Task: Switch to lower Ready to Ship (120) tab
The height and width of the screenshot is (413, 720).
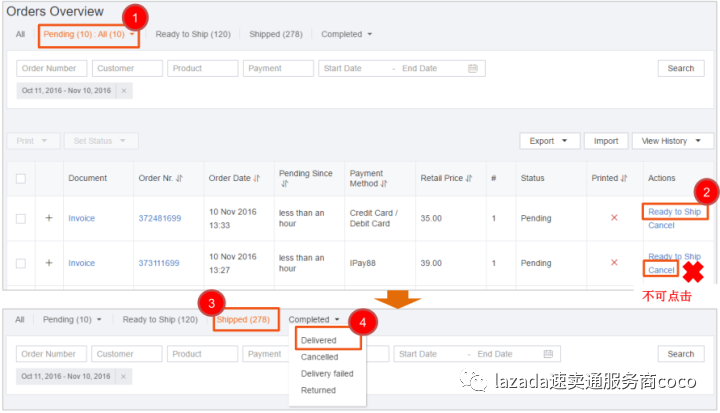Action: pyautogui.click(x=160, y=320)
